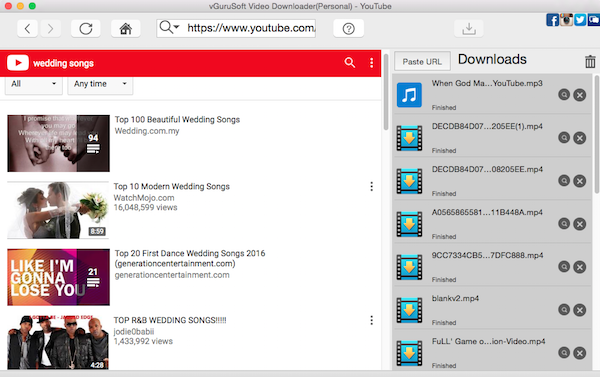
Task: Click the YouTube search magnifier icon
Action: coord(349,62)
